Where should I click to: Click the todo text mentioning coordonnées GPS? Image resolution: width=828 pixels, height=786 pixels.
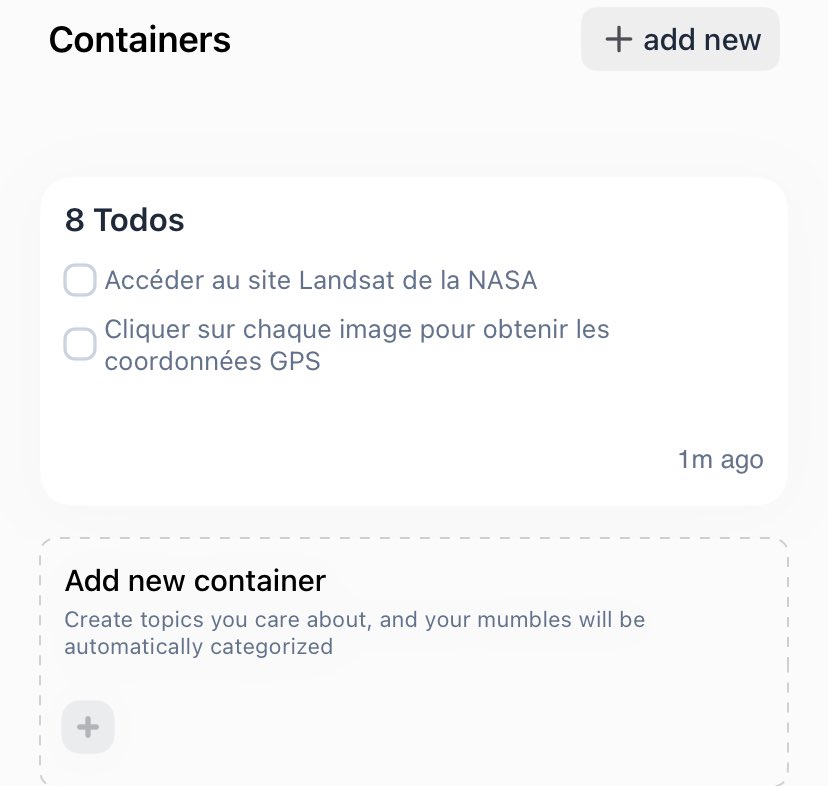click(x=212, y=362)
